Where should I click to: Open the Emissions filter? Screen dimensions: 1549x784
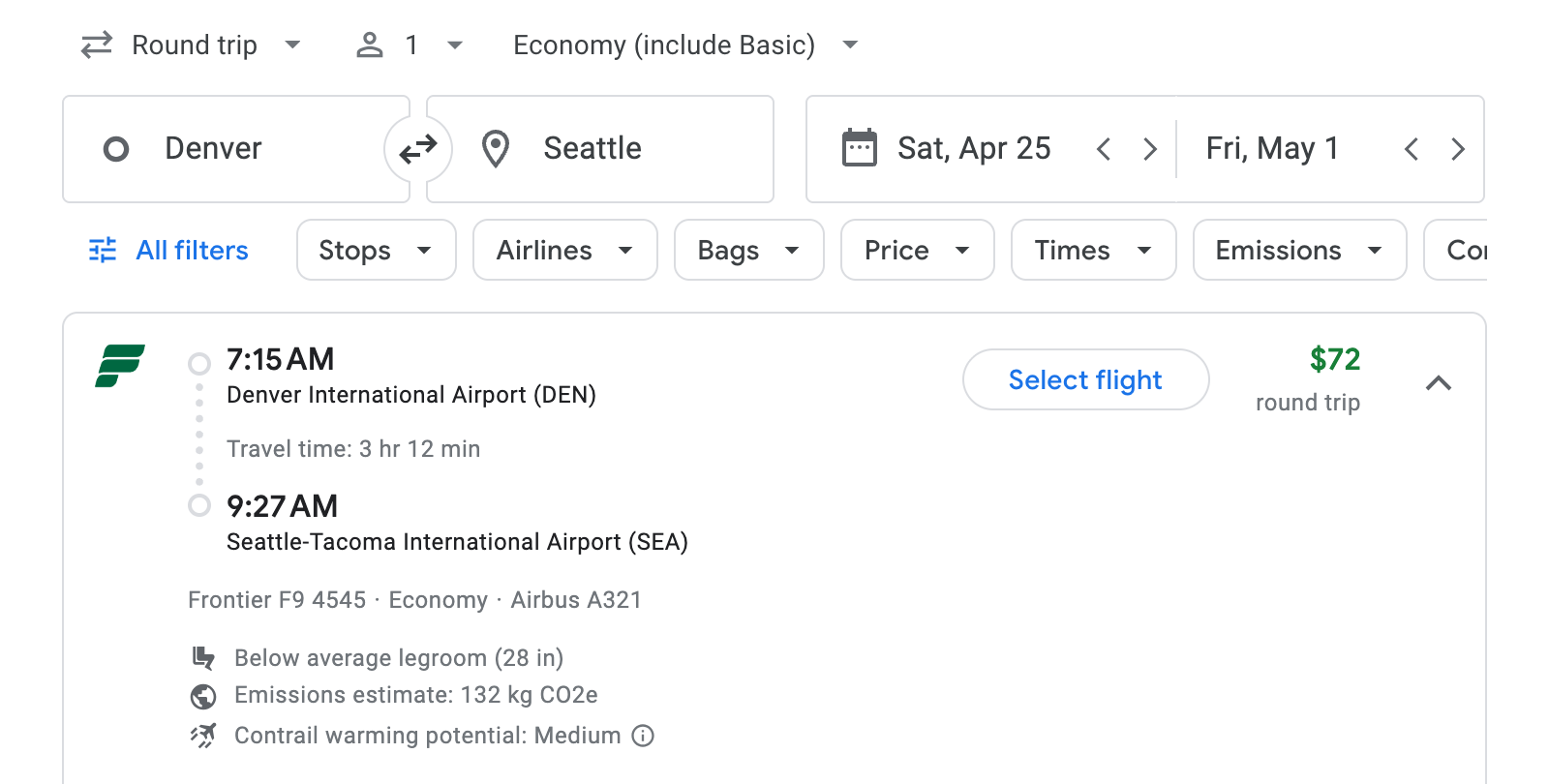[x=1298, y=250]
